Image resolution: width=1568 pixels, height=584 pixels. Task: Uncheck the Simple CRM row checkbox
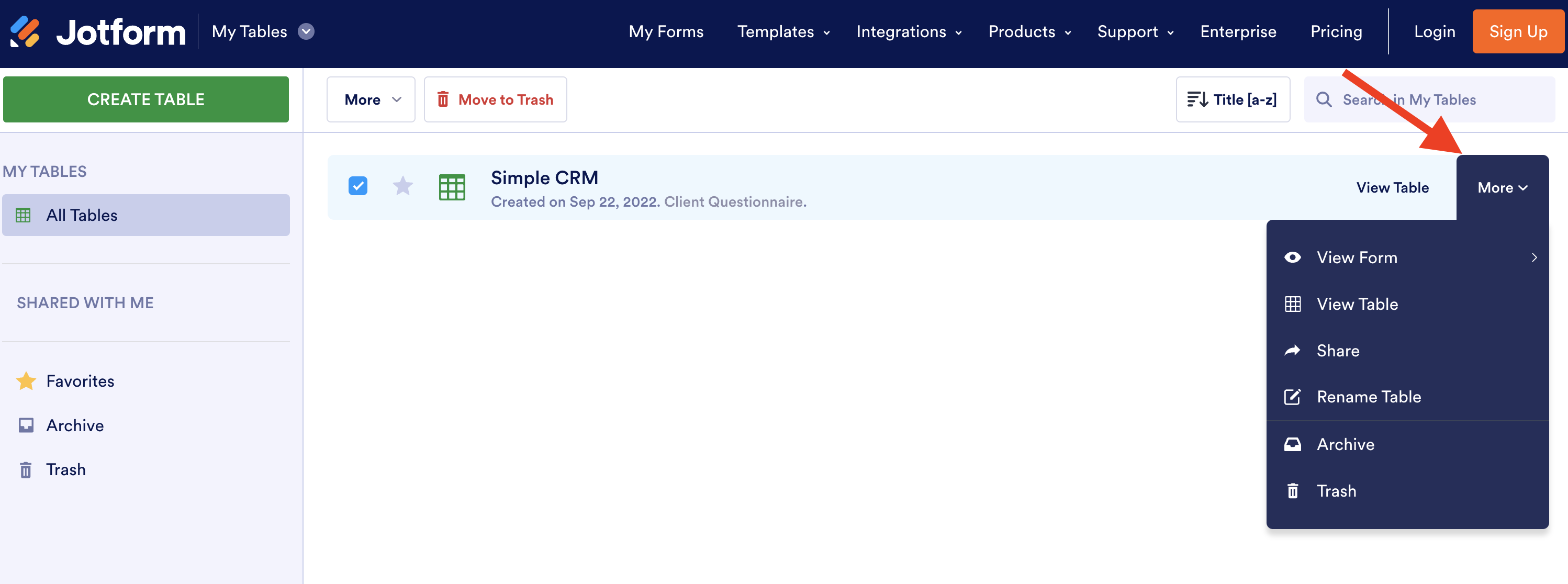pyautogui.click(x=358, y=186)
